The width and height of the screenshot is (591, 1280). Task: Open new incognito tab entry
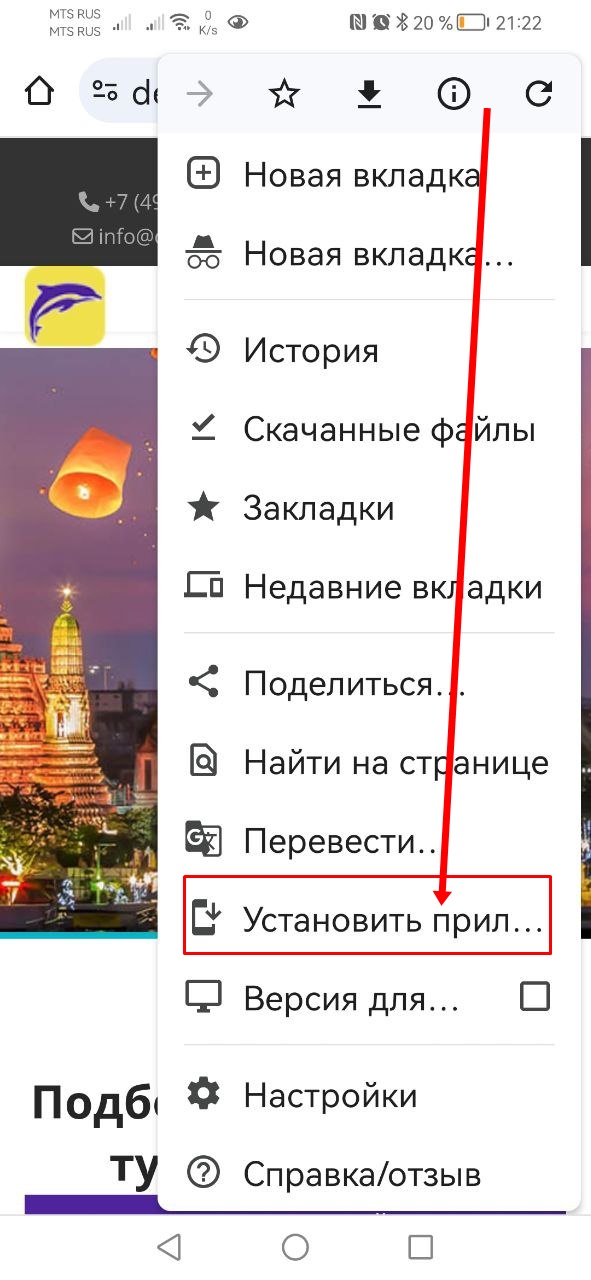[370, 255]
